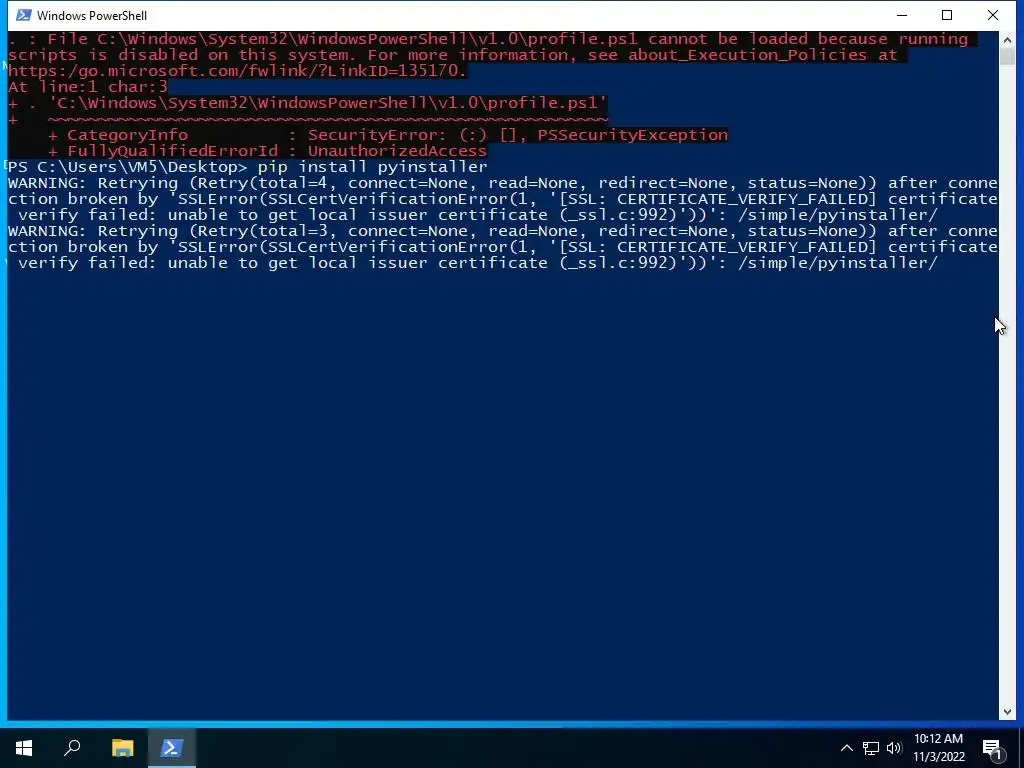The width and height of the screenshot is (1024, 768).
Task: Show hidden icons in system tray
Action: 846,748
